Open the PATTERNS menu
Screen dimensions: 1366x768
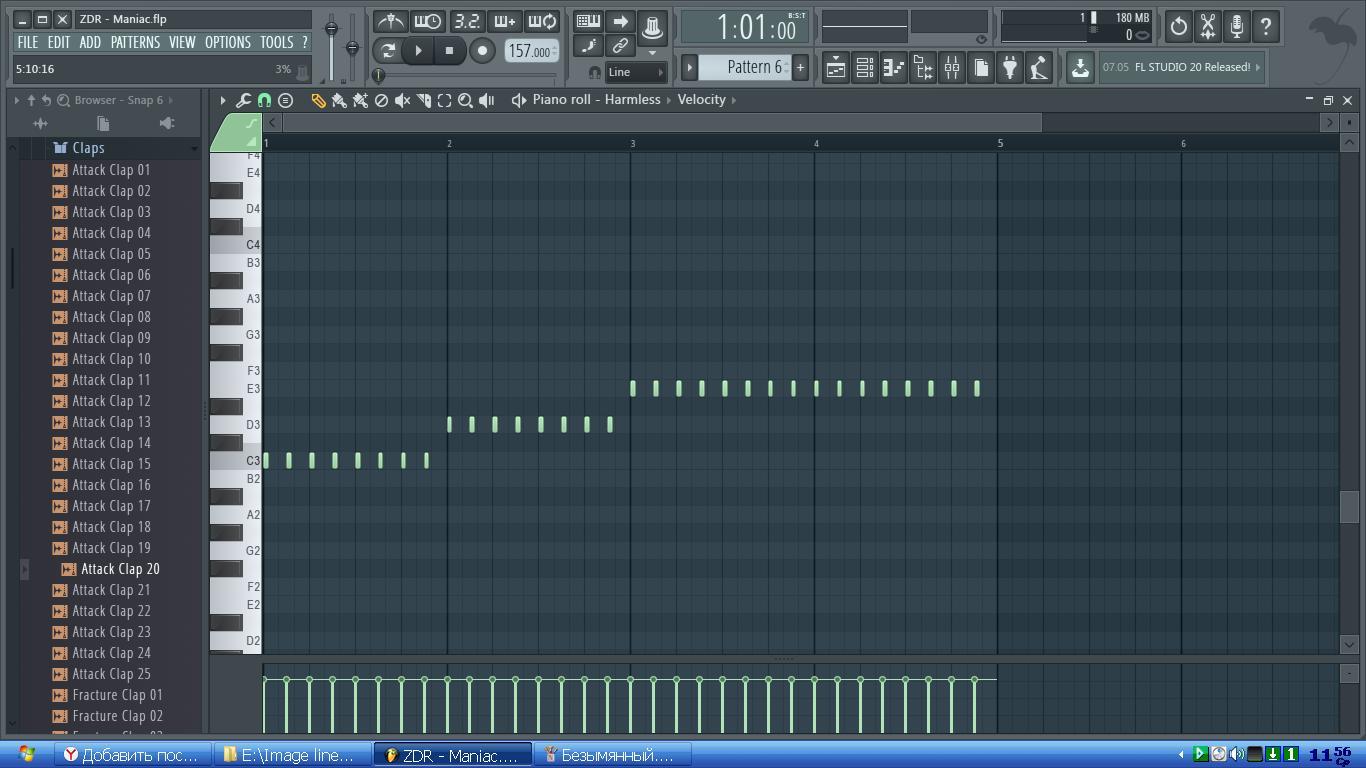coord(135,42)
